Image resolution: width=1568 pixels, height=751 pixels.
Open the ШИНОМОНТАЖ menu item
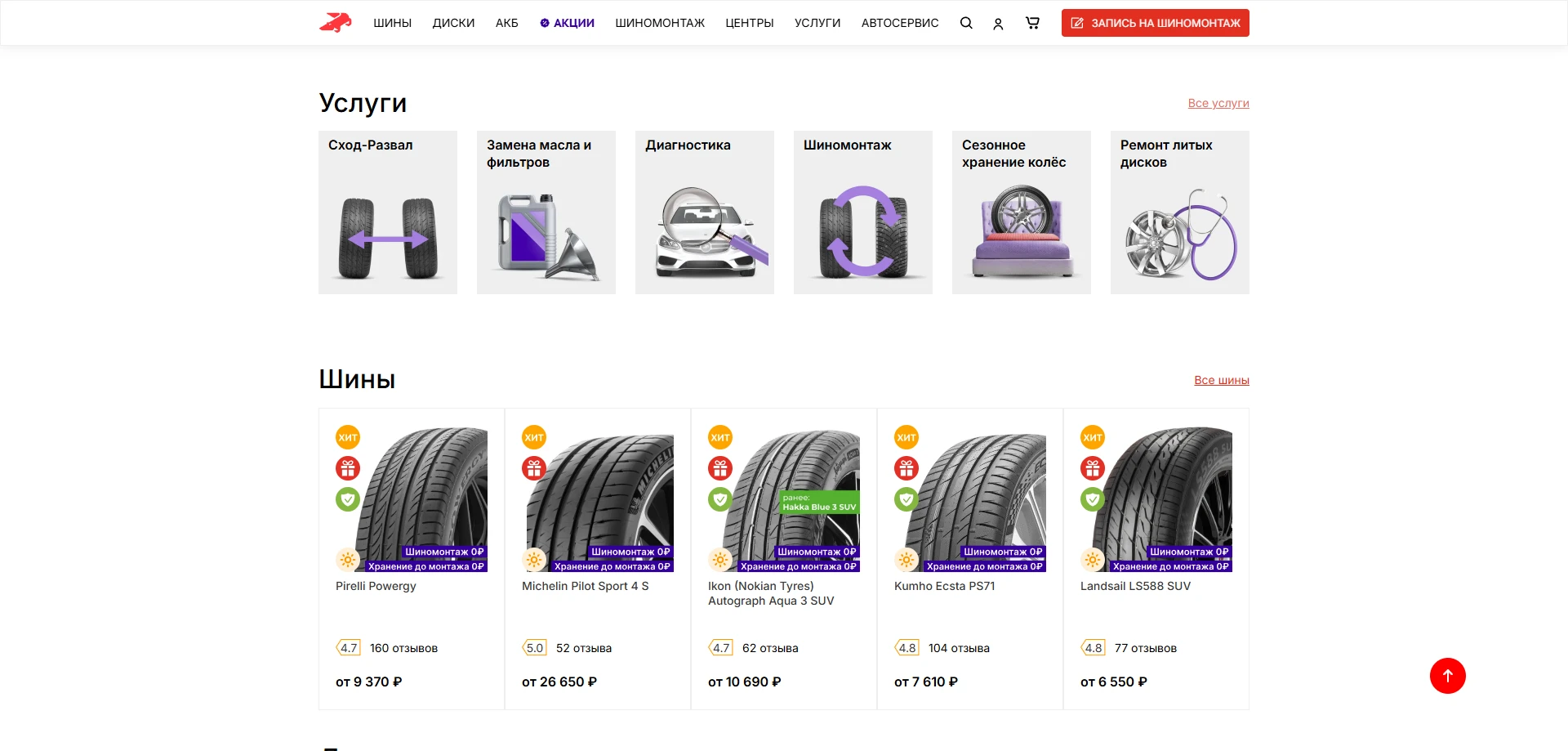[660, 23]
